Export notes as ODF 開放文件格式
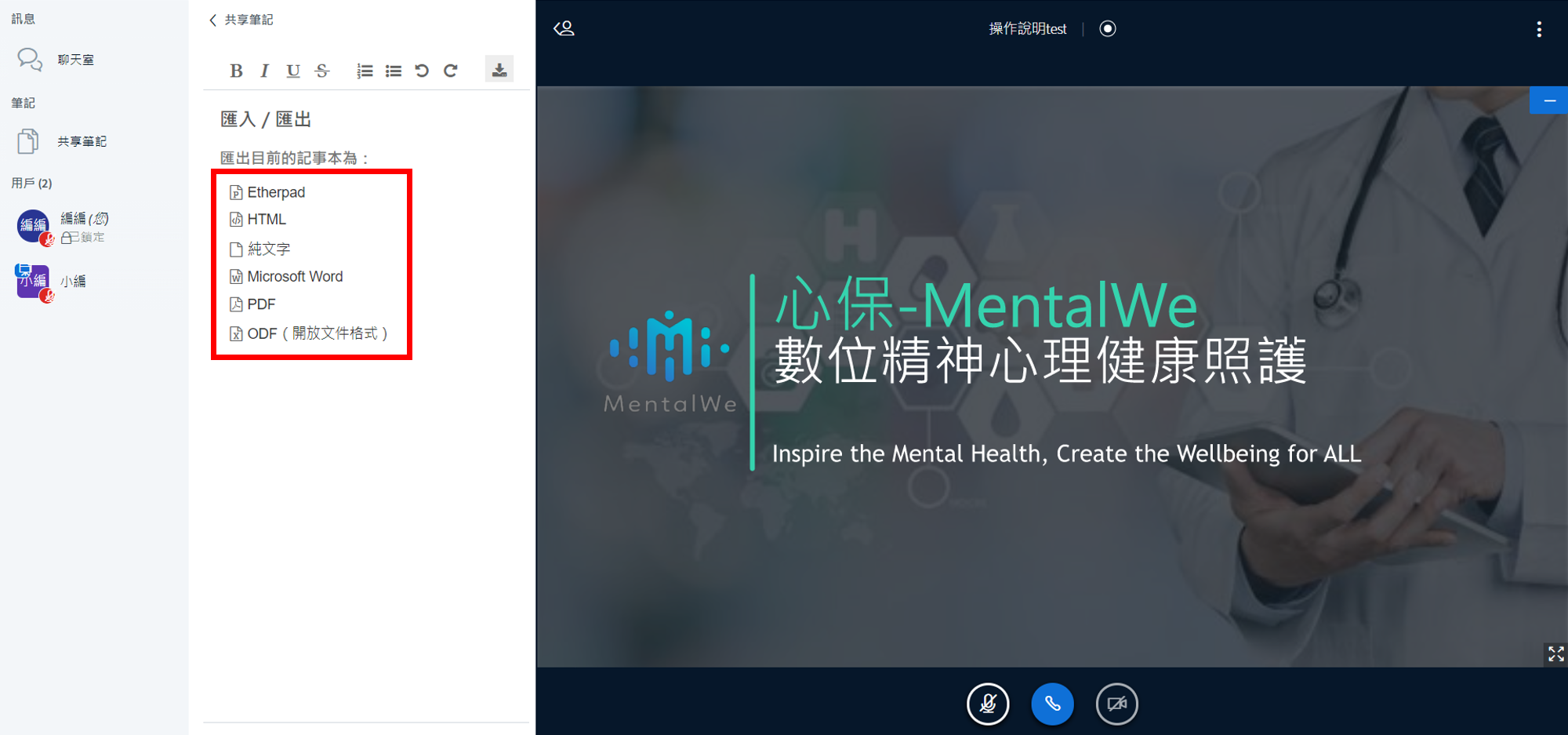Viewport: 1568px width, 735px height. [x=309, y=333]
